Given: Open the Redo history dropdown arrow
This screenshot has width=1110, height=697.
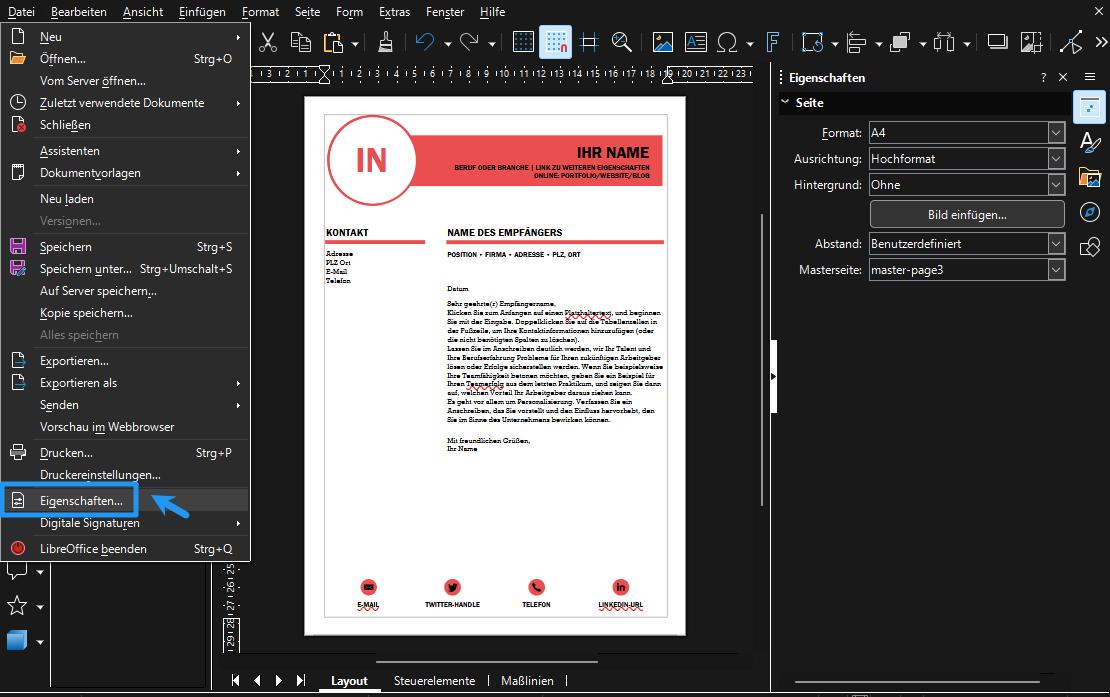Looking at the screenshot, I should [492, 44].
